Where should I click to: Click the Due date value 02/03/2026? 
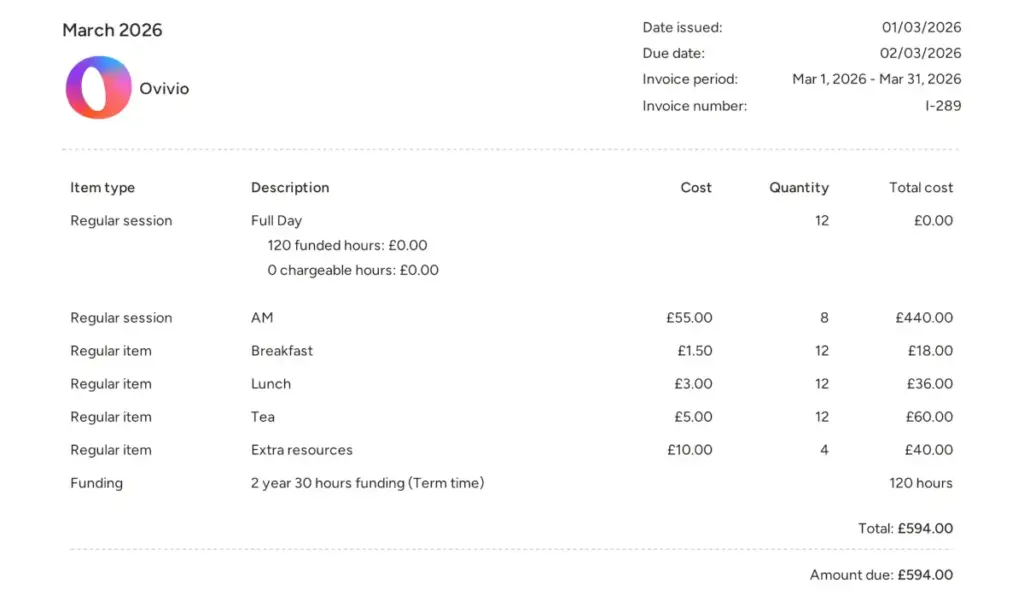(x=921, y=53)
